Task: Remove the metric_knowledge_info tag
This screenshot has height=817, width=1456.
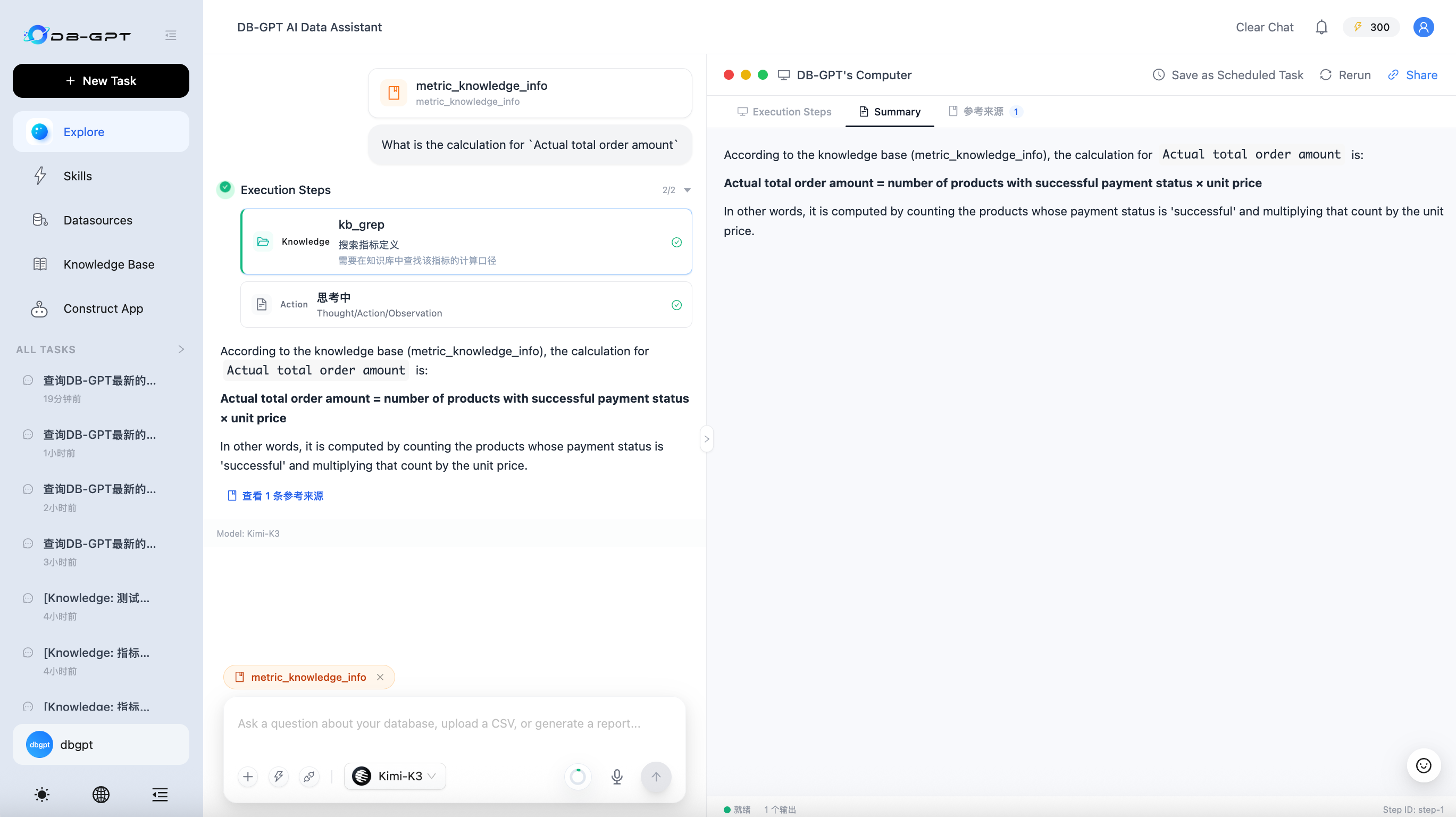Action: tap(380, 677)
